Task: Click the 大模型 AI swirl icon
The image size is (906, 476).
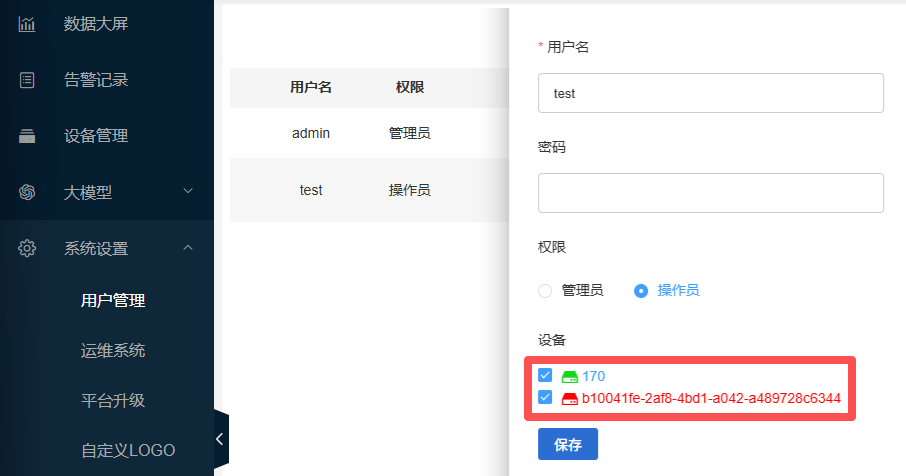Action: click(x=27, y=192)
